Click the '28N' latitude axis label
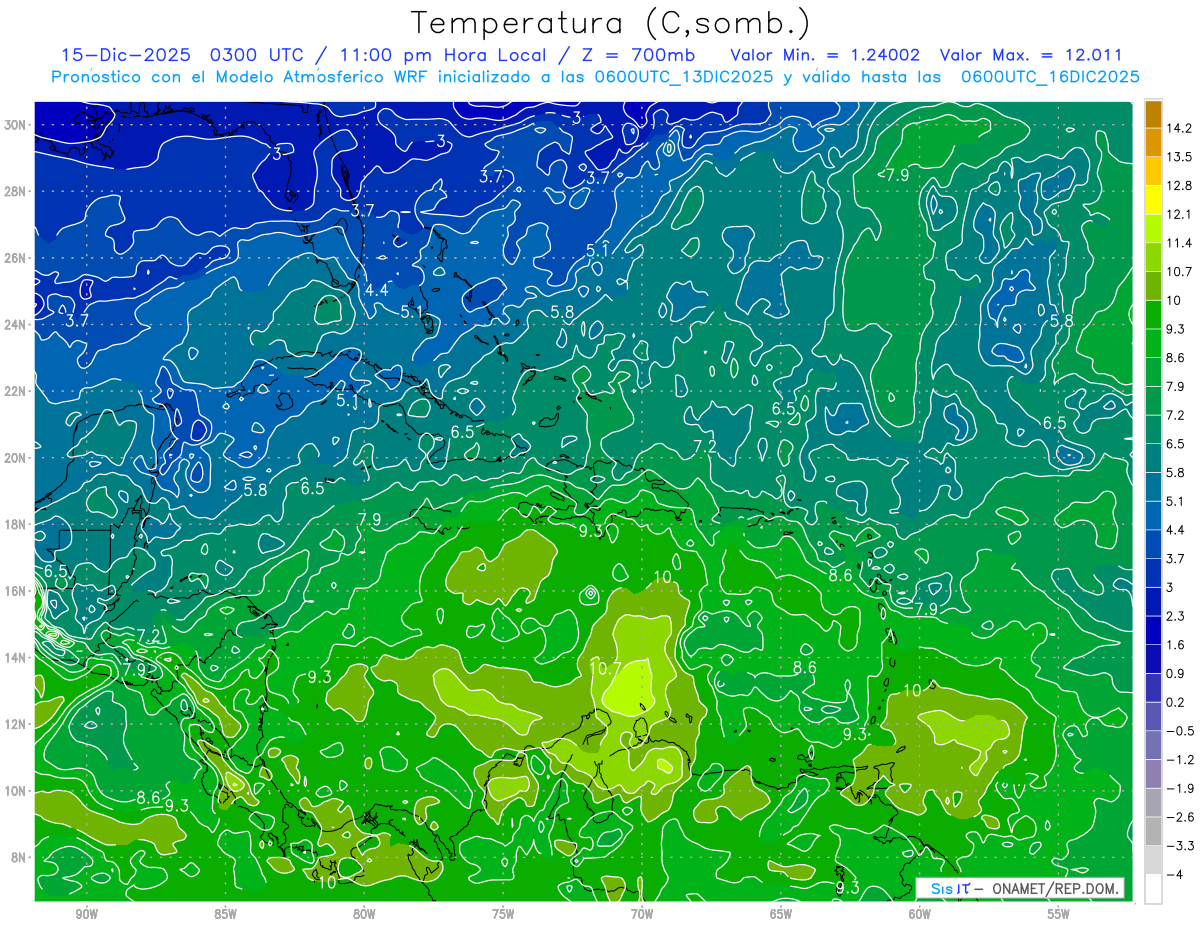The image size is (1200, 927). tap(17, 191)
